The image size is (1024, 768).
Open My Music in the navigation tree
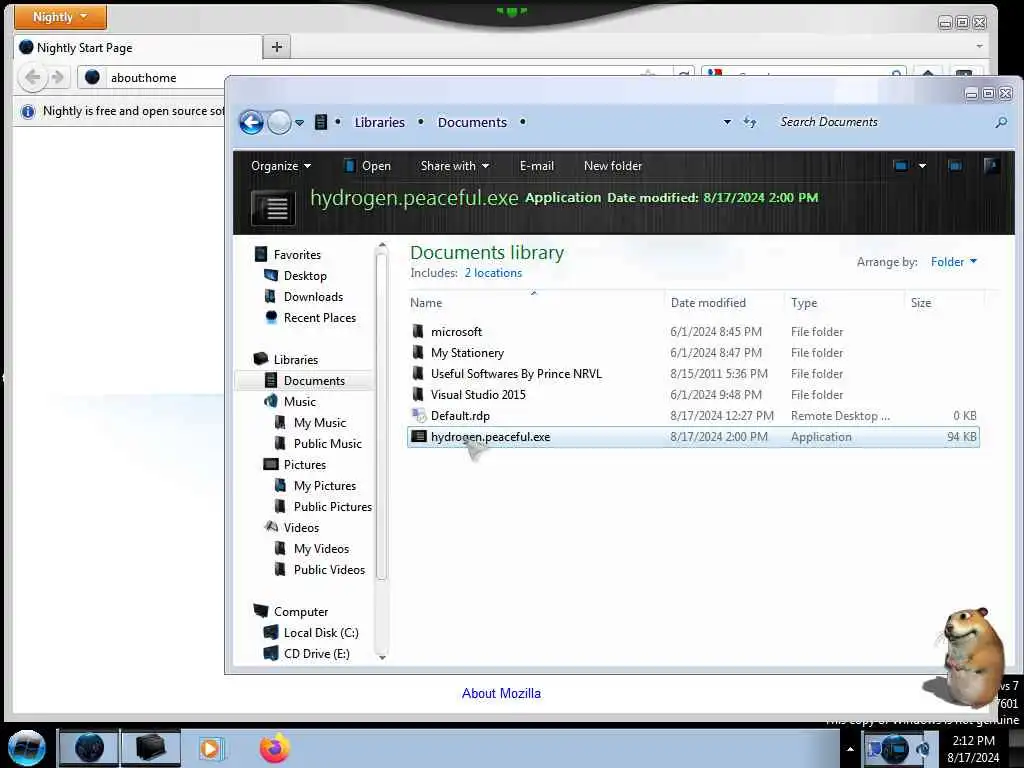point(319,423)
